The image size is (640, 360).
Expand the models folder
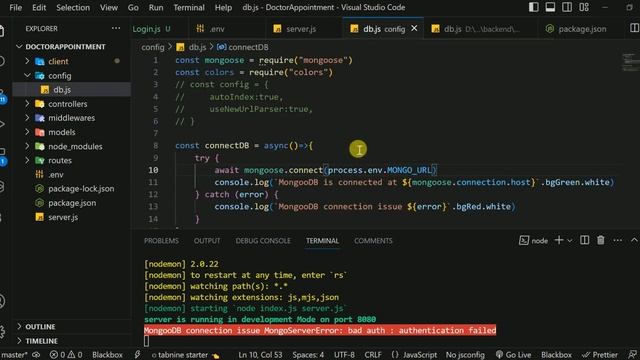[x=62, y=132]
